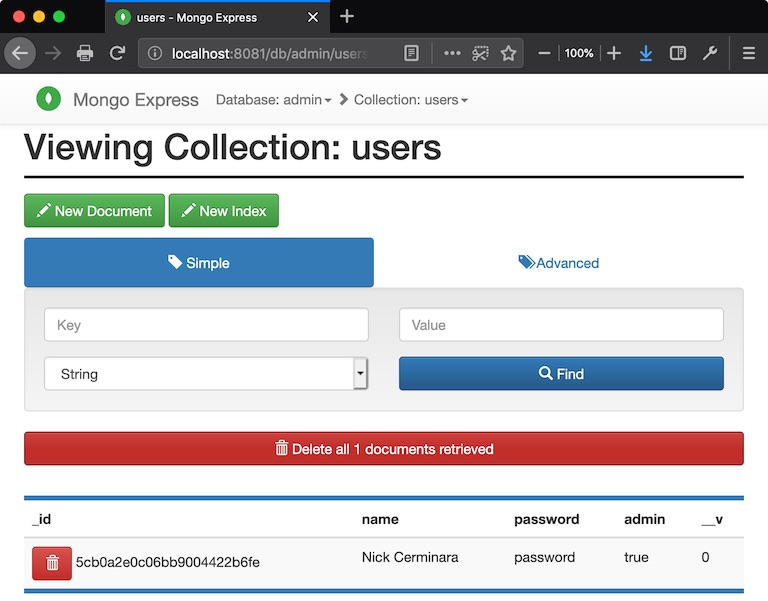Sort by the __v column header
The width and height of the screenshot is (768, 601).
[x=712, y=520]
